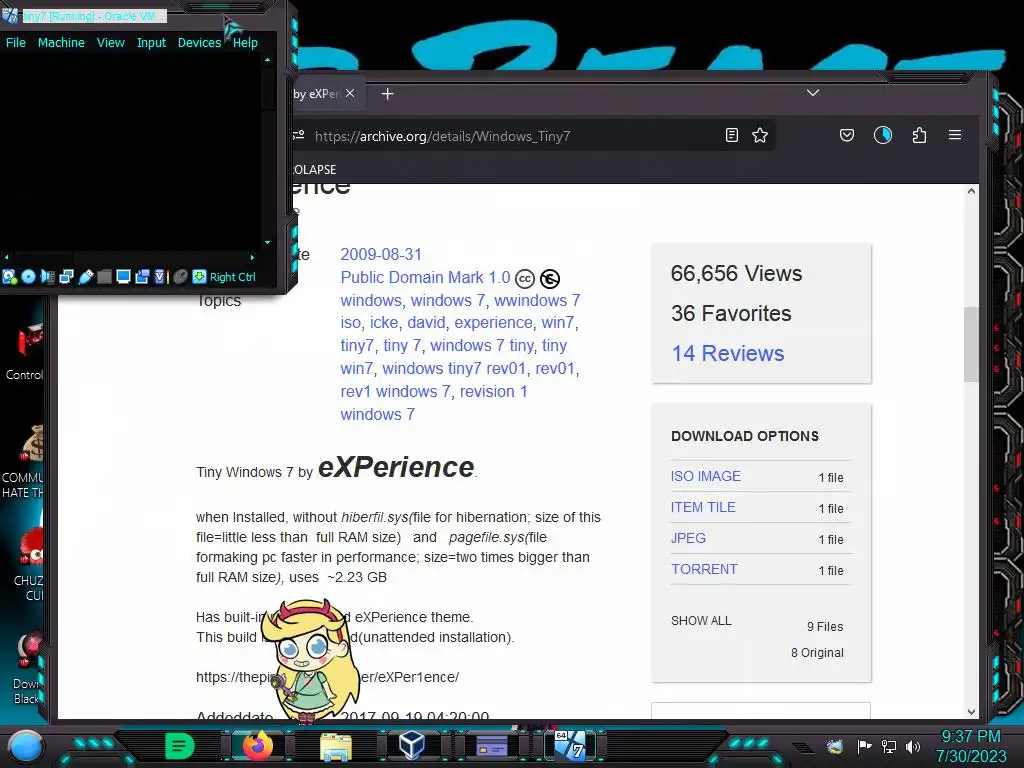Screen dimensions: 1024x768
Task: Click the 'windows tiny7 rev01' topic link
Action: (x=454, y=368)
